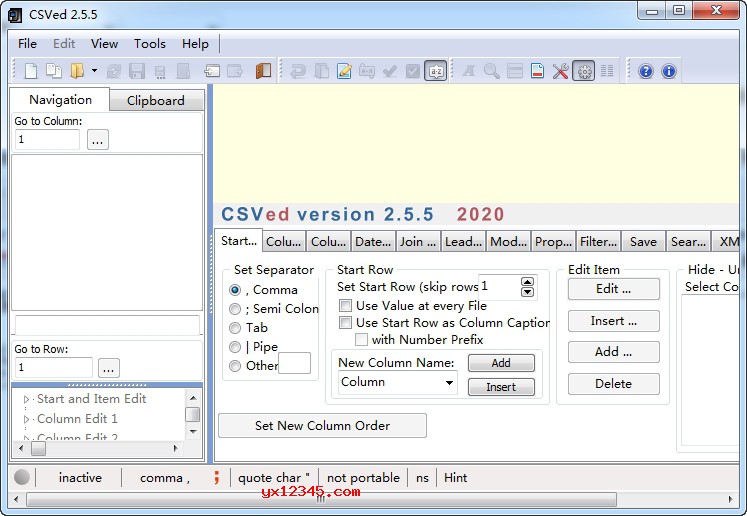
Task: Switch to the Date... tab
Action: click(x=373, y=242)
